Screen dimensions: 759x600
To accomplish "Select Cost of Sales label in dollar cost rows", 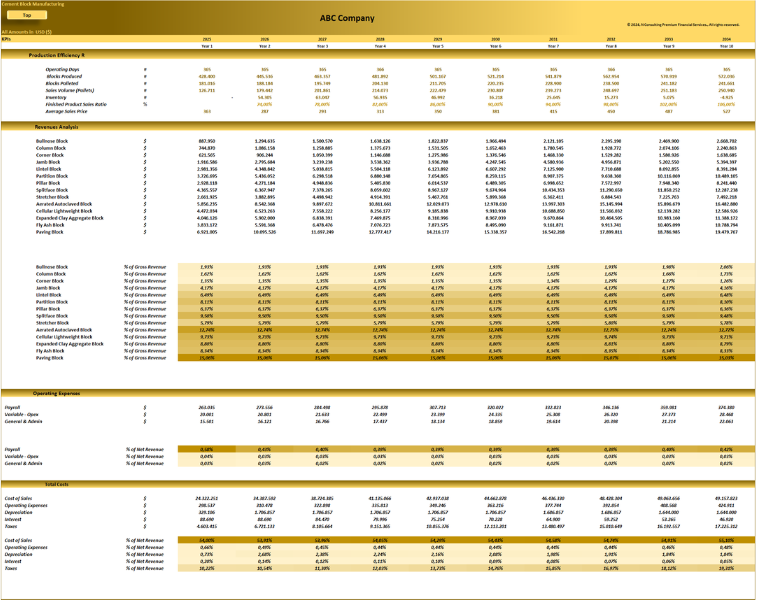I will point(18,498).
